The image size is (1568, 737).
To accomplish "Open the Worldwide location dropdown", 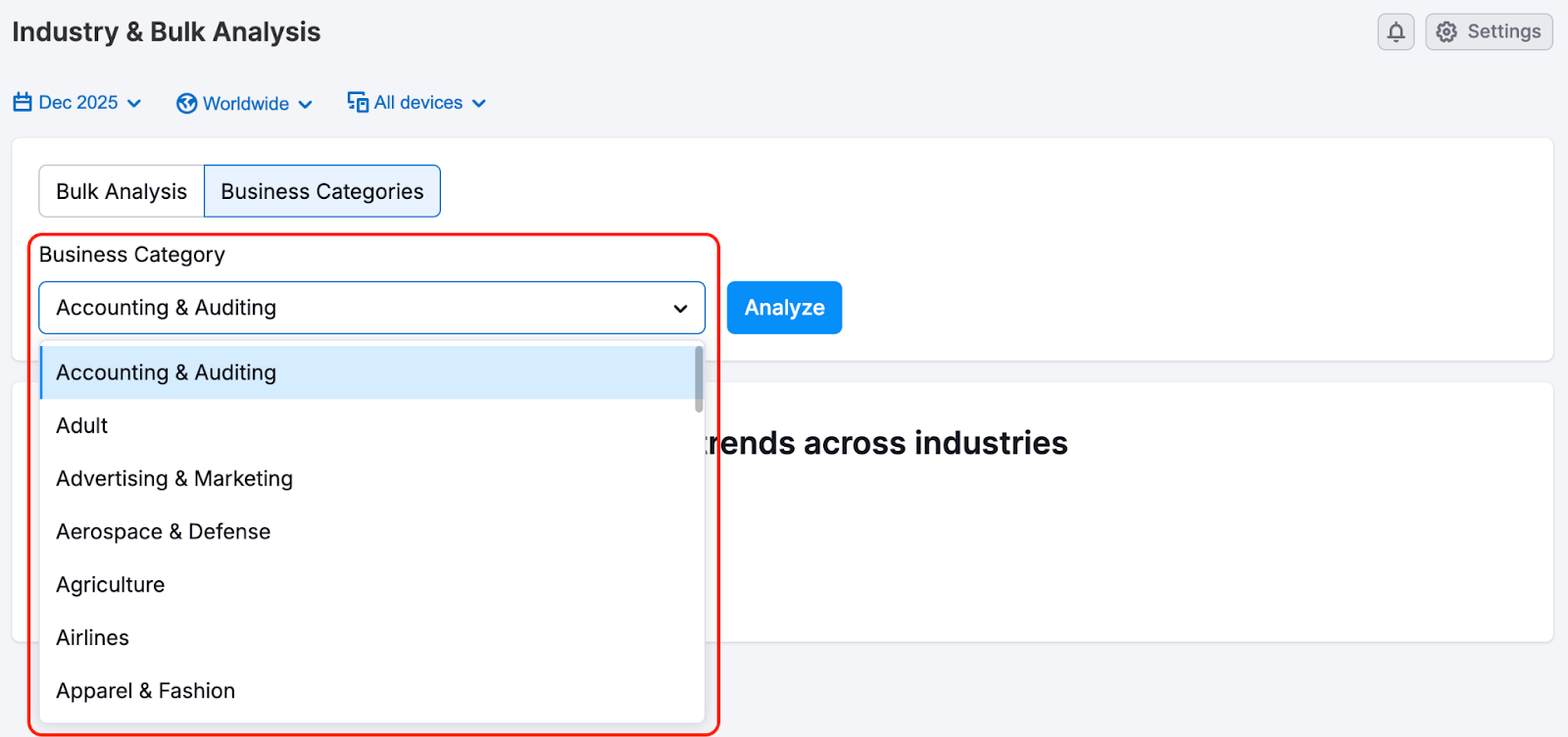I will click(244, 103).
